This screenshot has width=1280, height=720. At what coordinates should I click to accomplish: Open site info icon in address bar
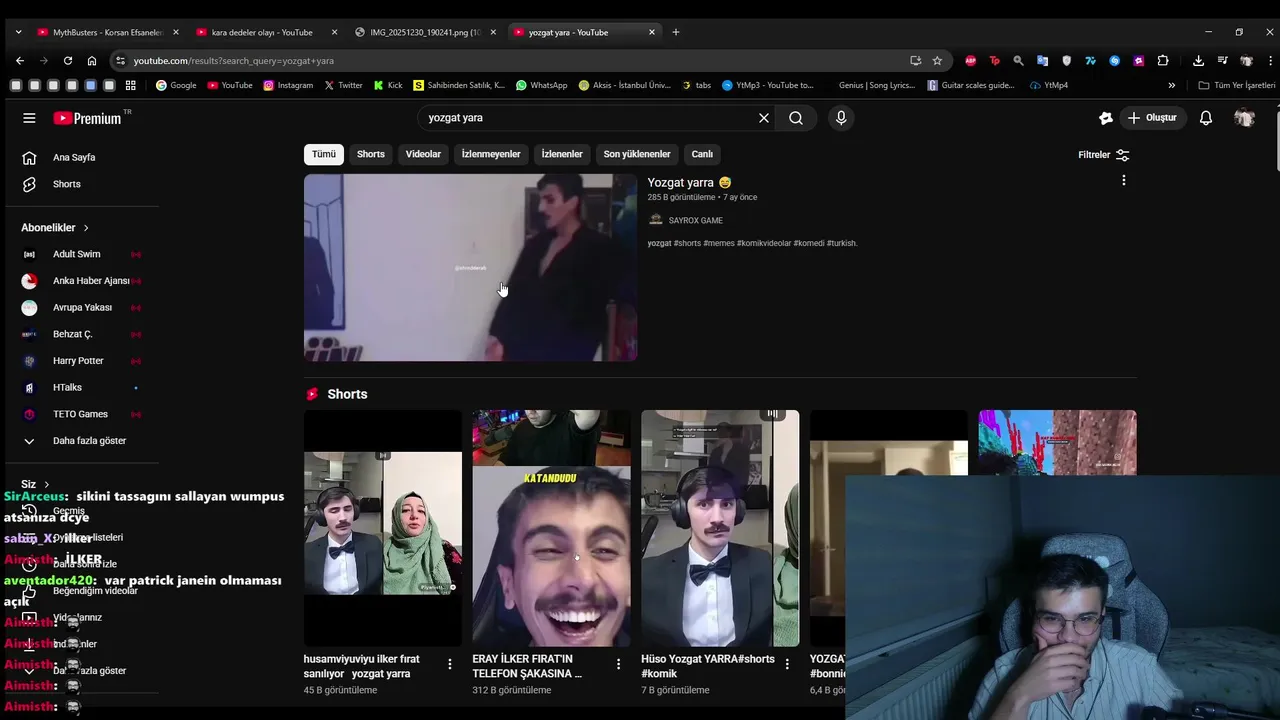click(x=120, y=61)
